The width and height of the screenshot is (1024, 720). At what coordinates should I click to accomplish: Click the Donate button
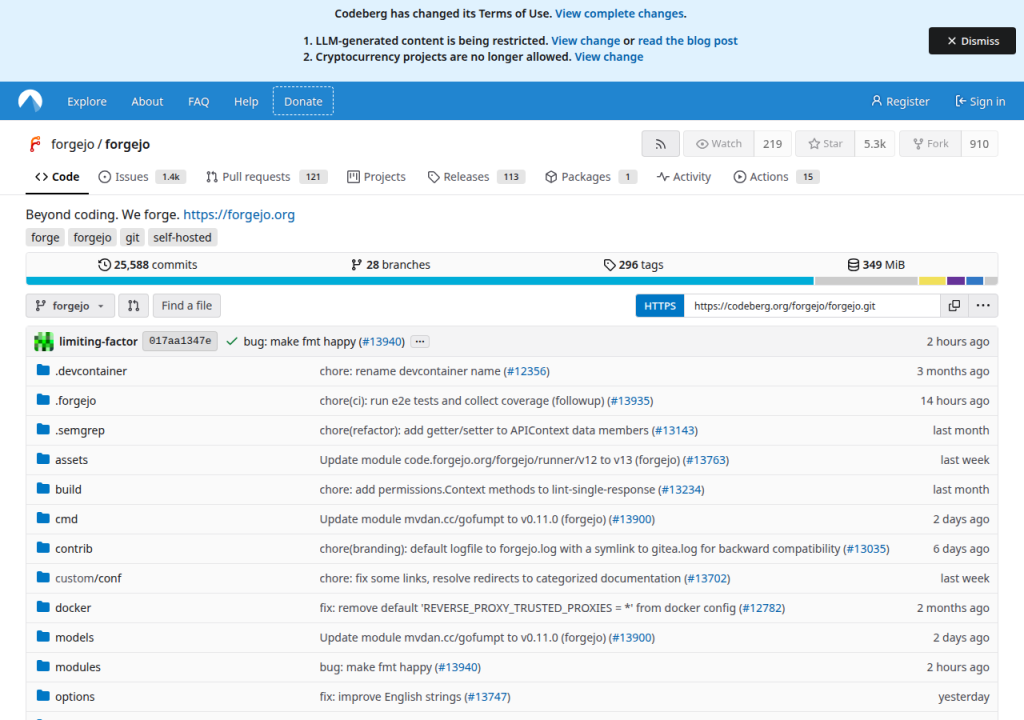(x=303, y=101)
